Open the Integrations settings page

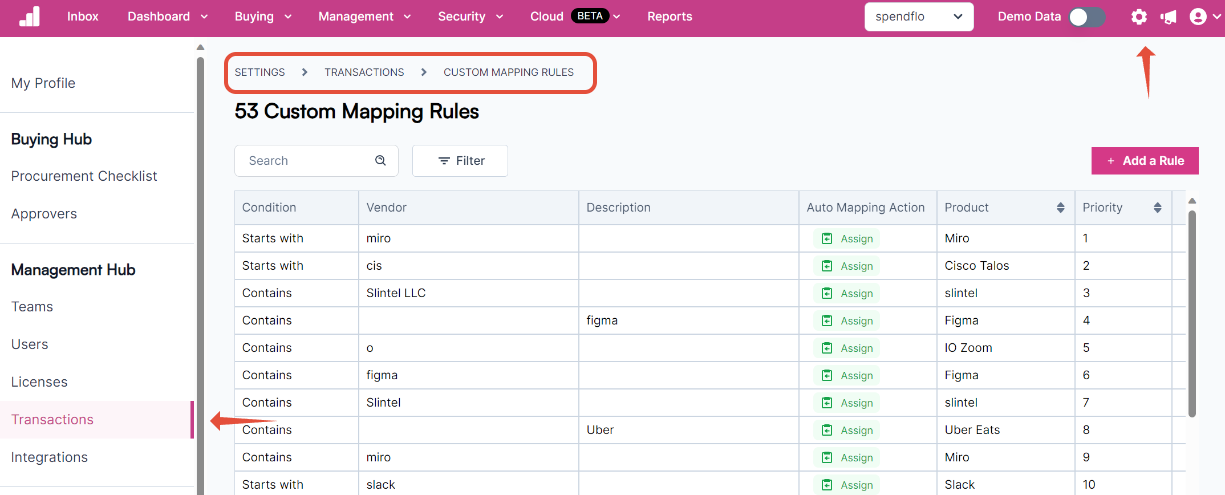(49, 457)
